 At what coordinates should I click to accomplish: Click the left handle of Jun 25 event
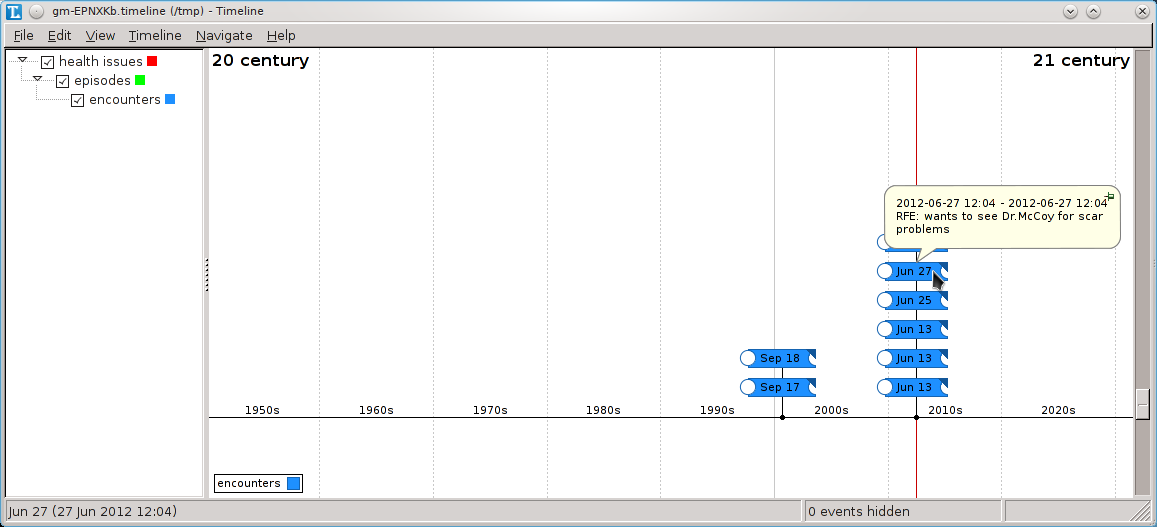(885, 300)
